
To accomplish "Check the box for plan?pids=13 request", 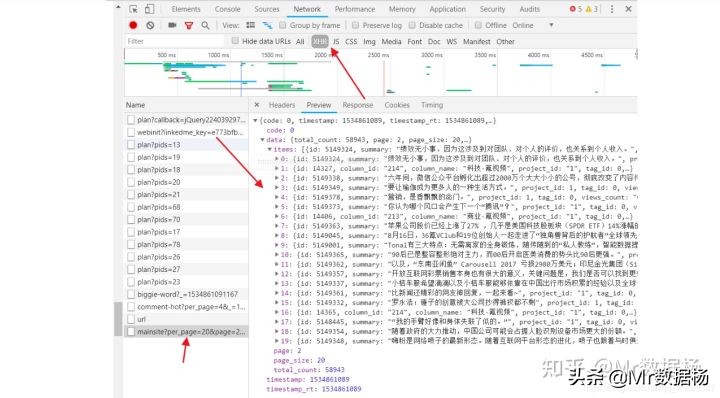I will (x=131, y=145).
